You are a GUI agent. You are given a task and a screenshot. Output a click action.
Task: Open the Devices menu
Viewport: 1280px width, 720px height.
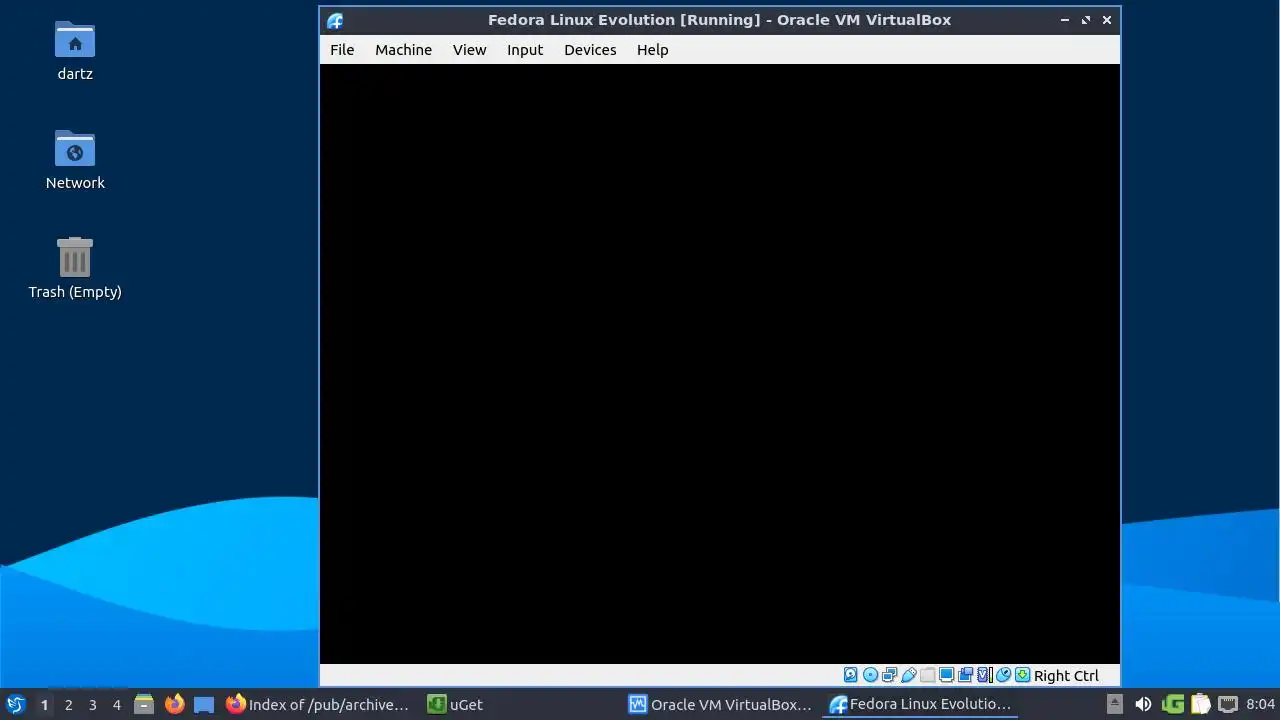(x=590, y=50)
